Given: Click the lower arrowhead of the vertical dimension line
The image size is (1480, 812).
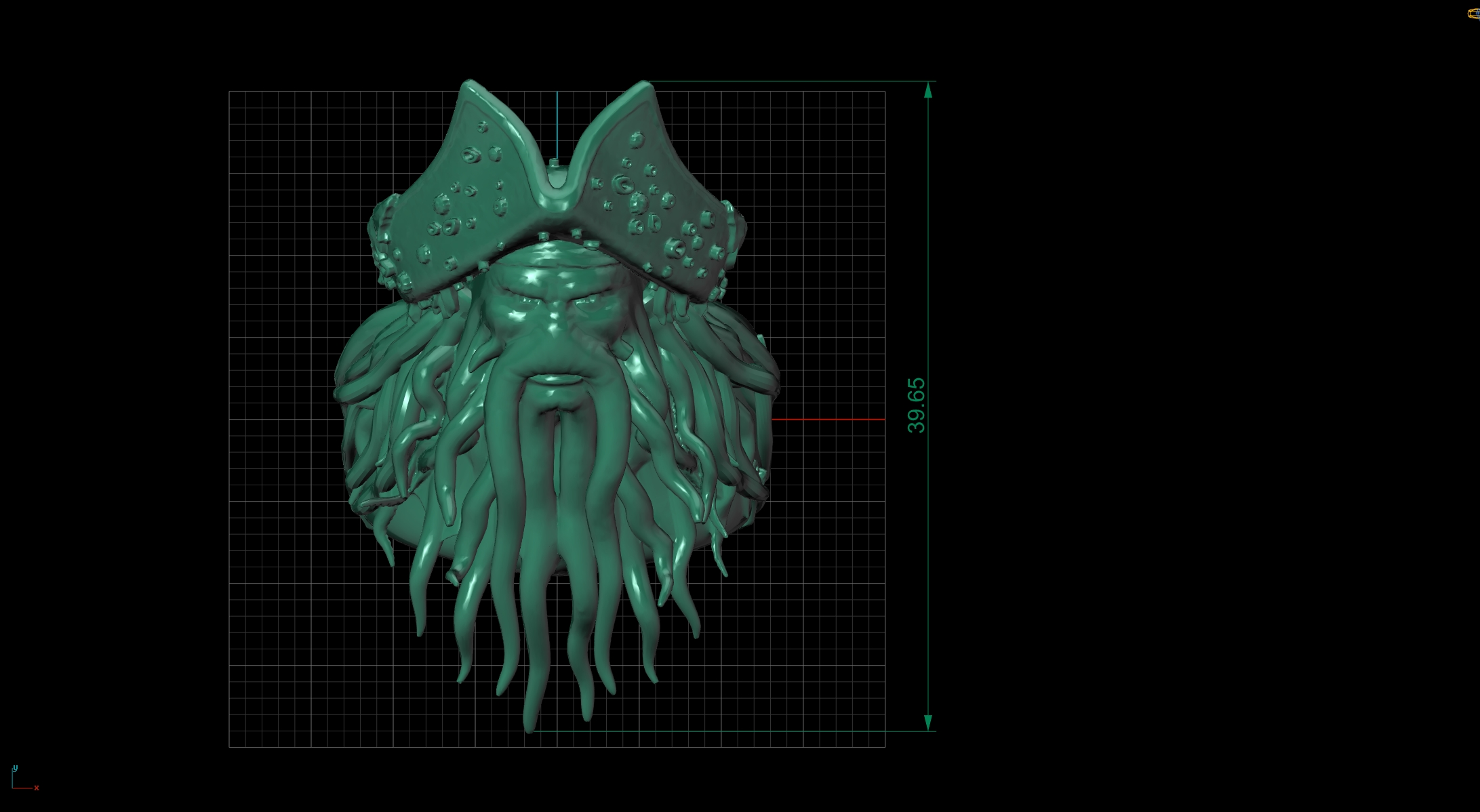Looking at the screenshot, I should 928,723.
